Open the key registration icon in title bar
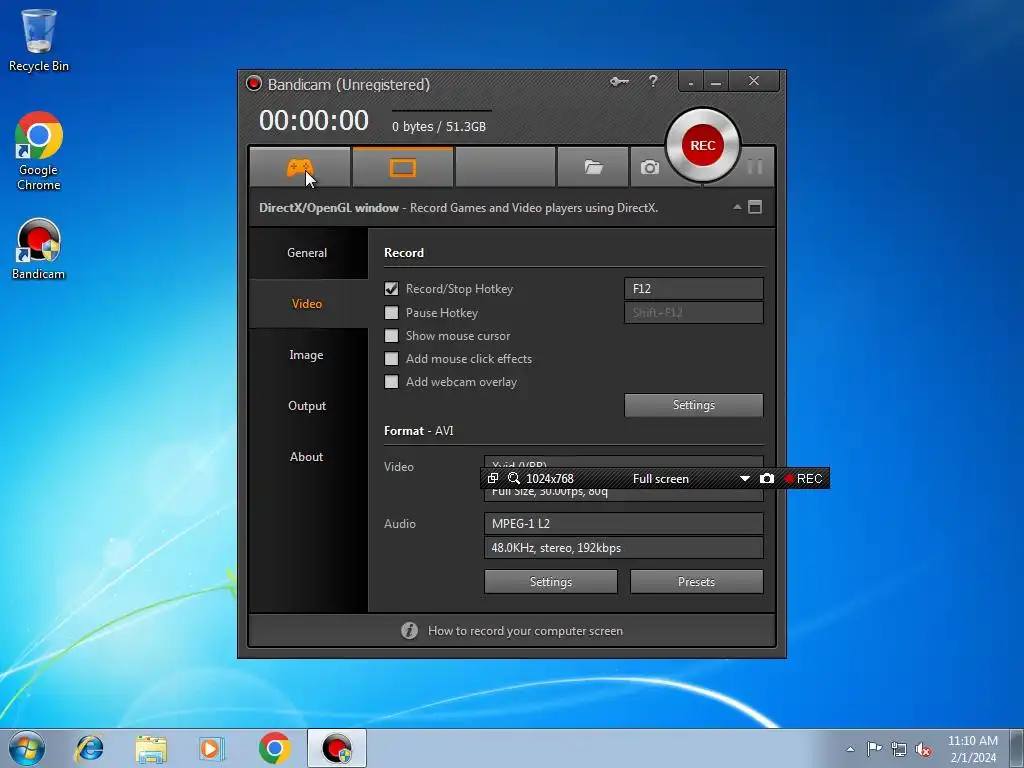1024x768 pixels. click(619, 82)
